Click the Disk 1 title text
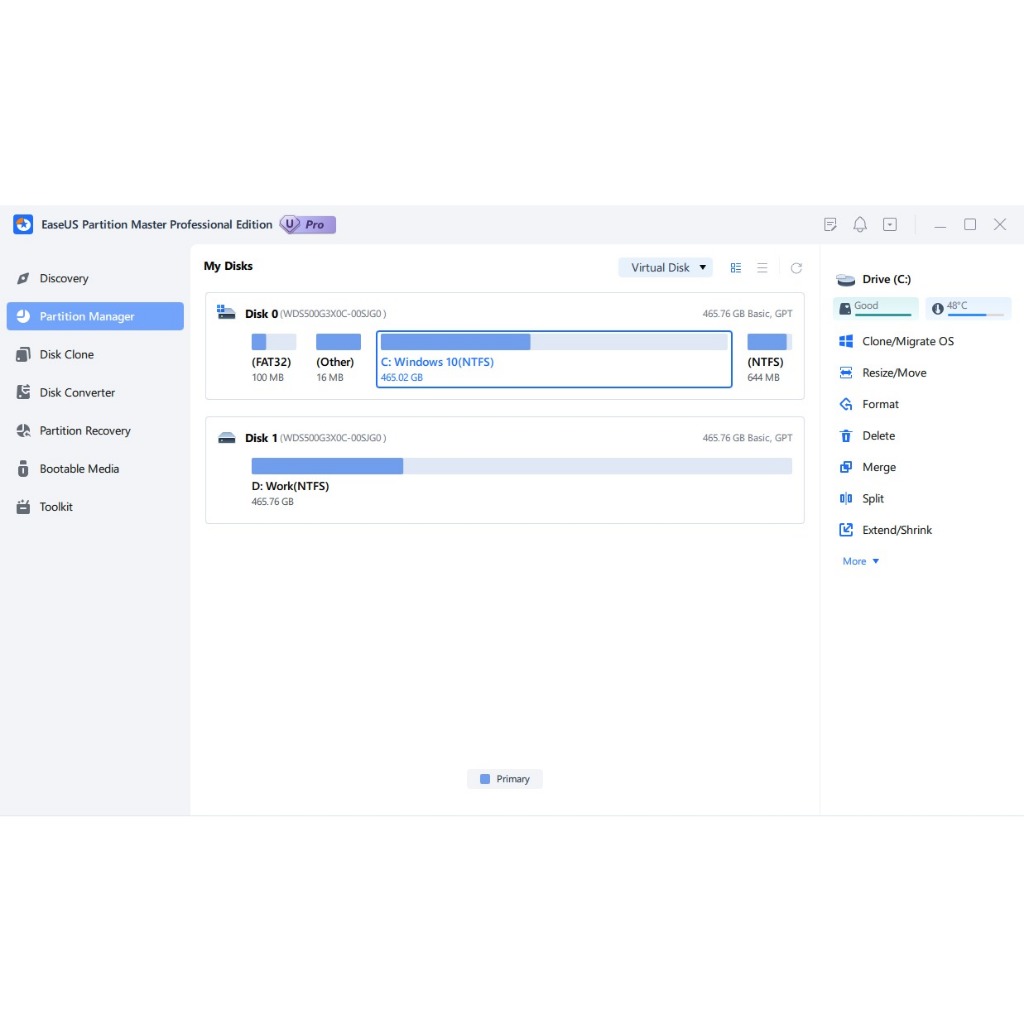Image resolution: width=1024 pixels, height=1024 pixels. click(x=261, y=438)
